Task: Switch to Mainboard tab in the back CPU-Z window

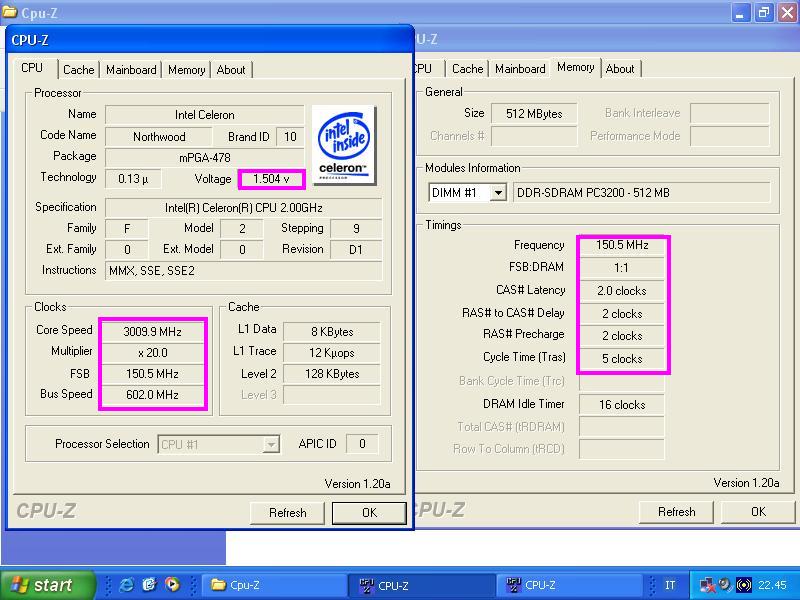Action: point(520,69)
